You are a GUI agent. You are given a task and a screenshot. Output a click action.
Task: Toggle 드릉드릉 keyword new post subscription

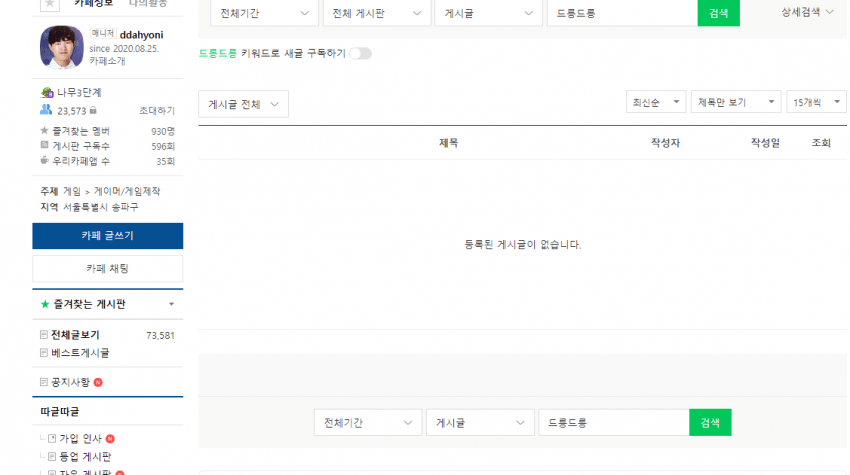click(360, 53)
